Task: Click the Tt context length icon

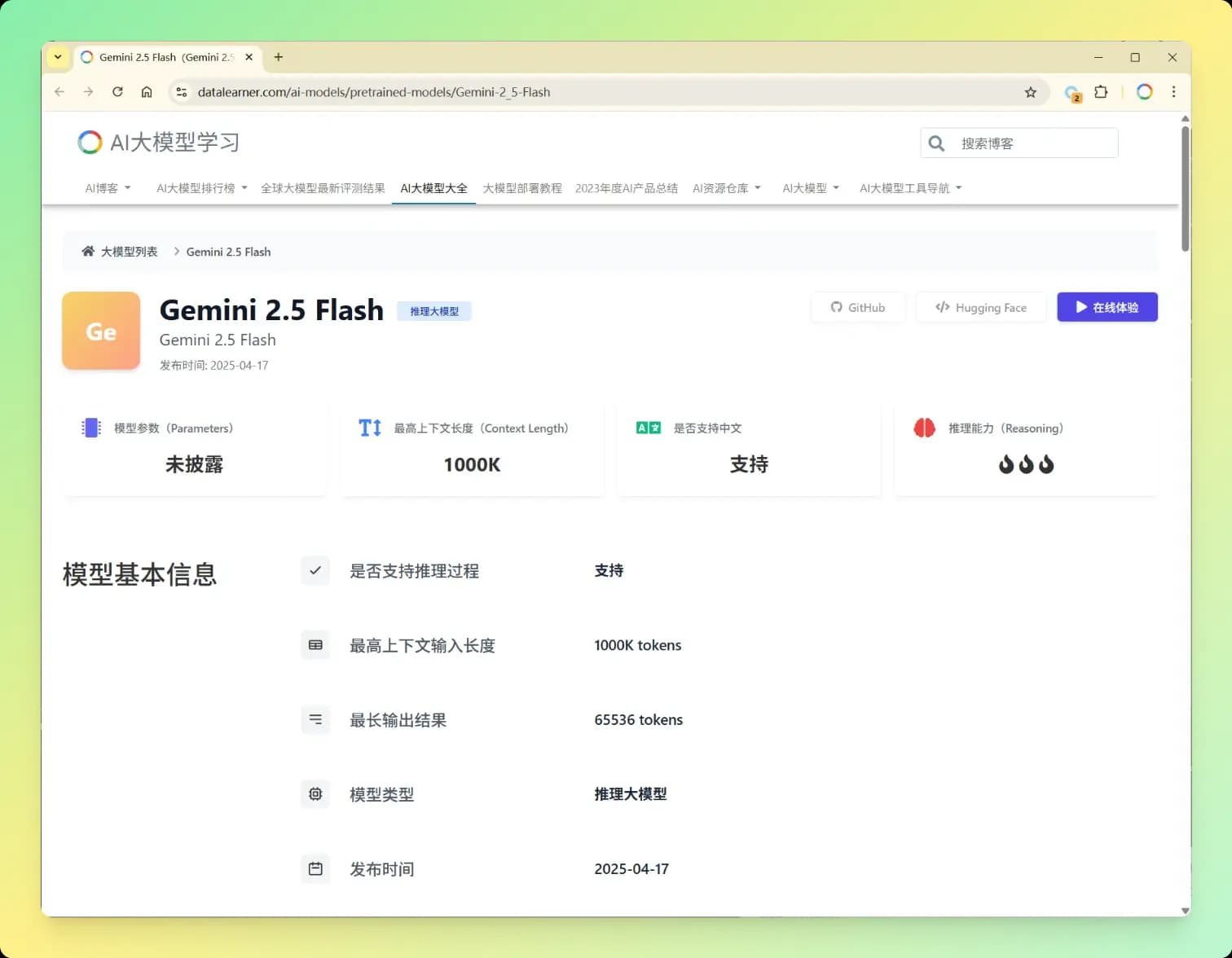Action: coord(369,427)
